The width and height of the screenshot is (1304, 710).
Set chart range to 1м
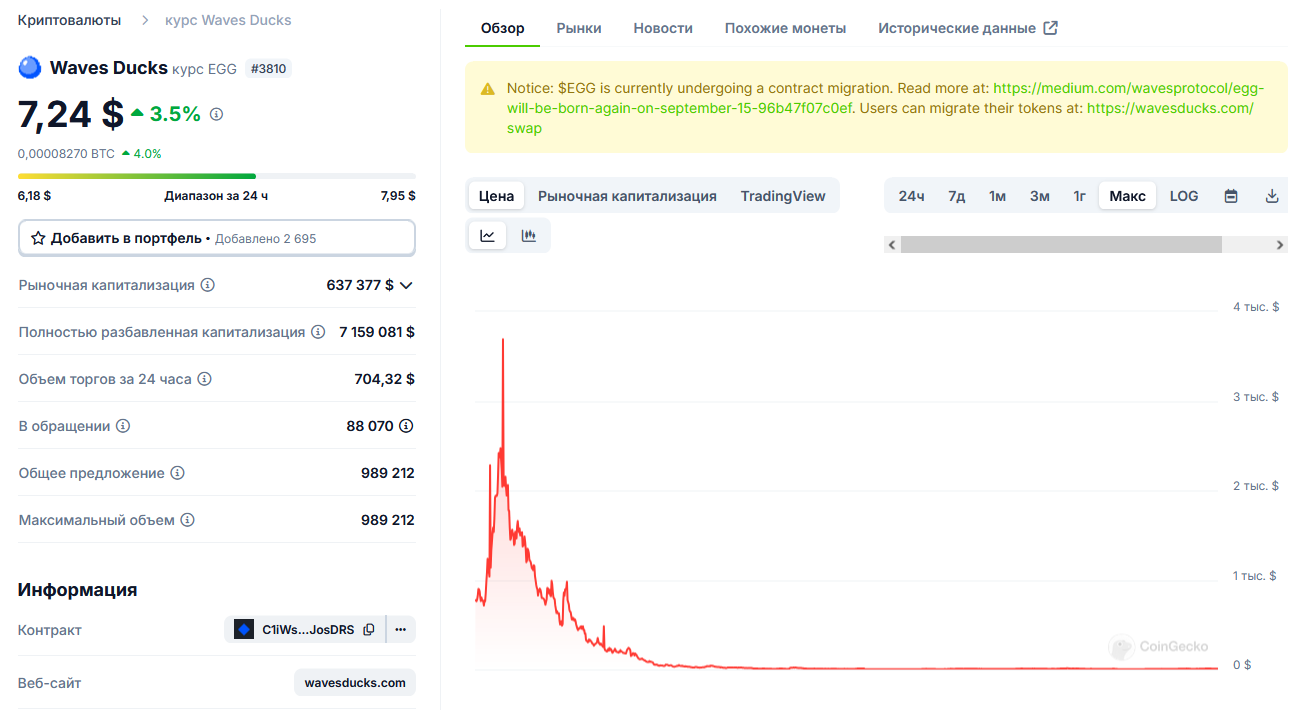pos(997,196)
